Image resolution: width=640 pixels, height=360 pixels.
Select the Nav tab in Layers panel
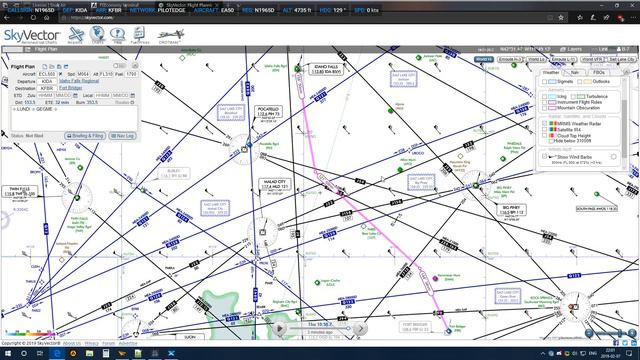tap(575, 73)
